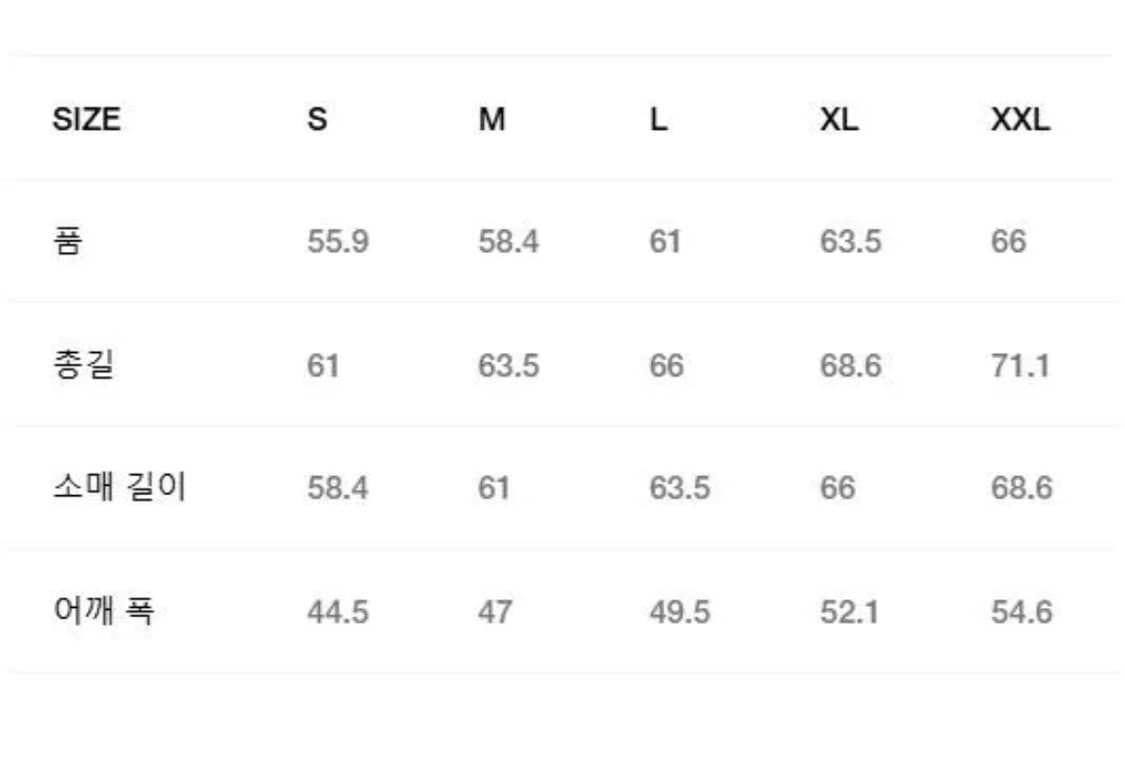Image resolution: width=1125 pixels, height=771 pixels.
Task: Click the 55.9 value in 품 row
Action: pos(338,242)
